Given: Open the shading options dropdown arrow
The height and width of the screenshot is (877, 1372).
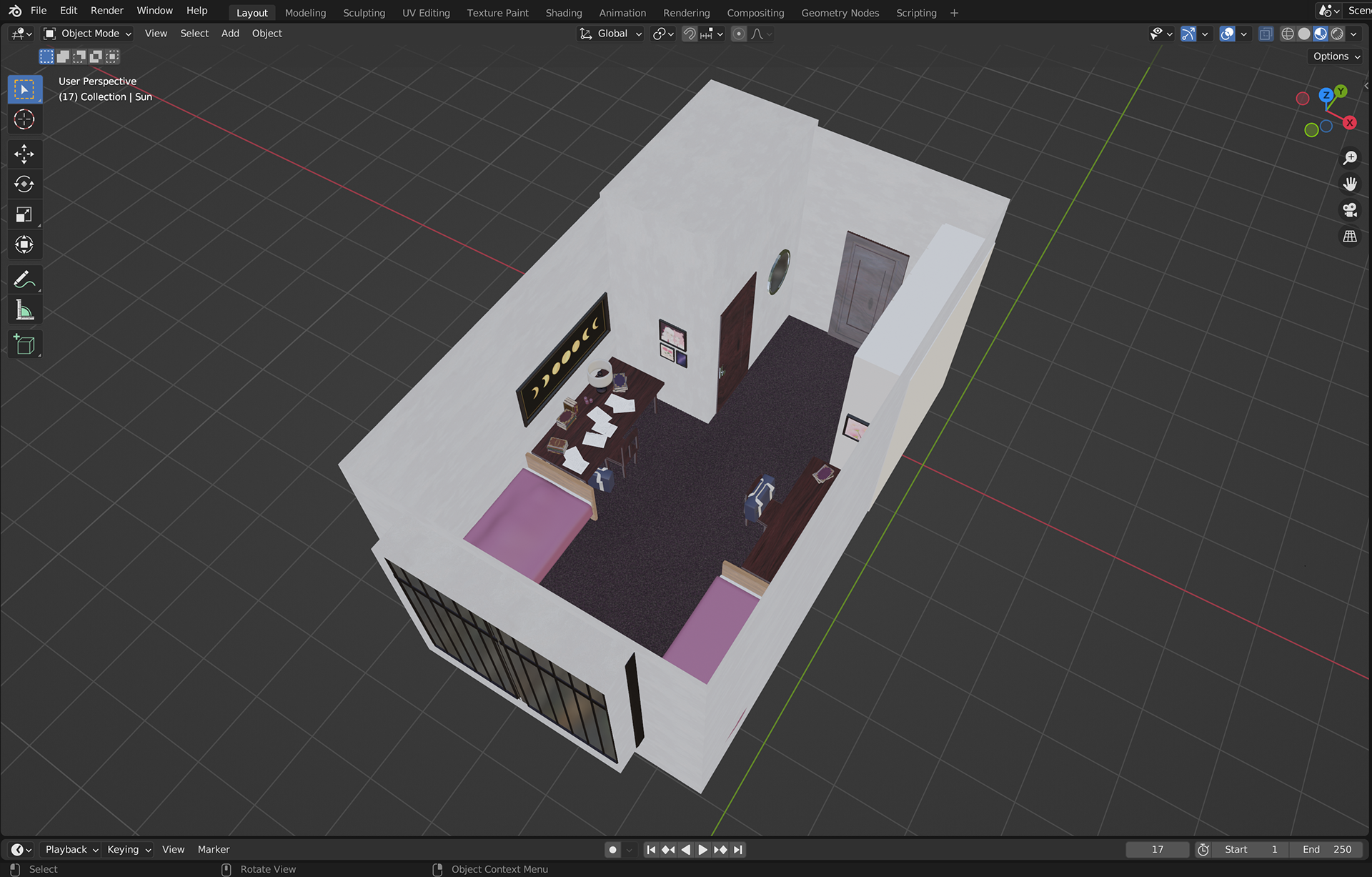Looking at the screenshot, I should pyautogui.click(x=1353, y=34).
